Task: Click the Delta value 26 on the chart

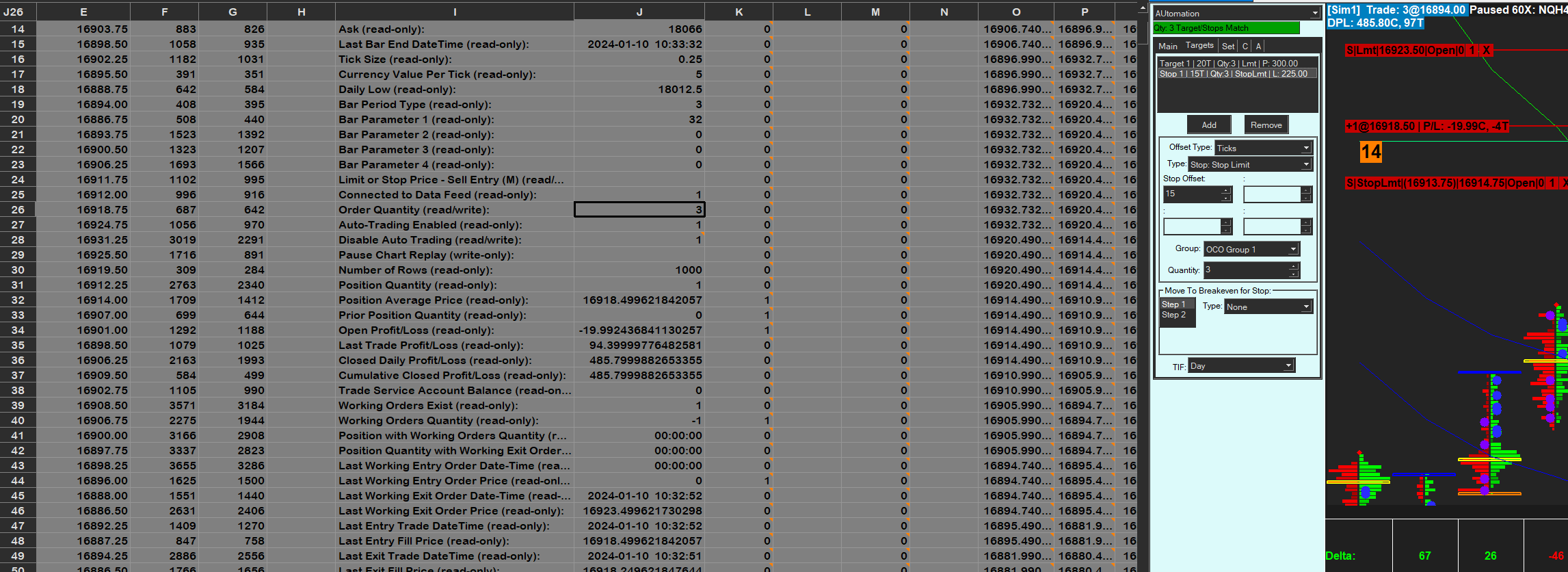Action: (x=1491, y=556)
